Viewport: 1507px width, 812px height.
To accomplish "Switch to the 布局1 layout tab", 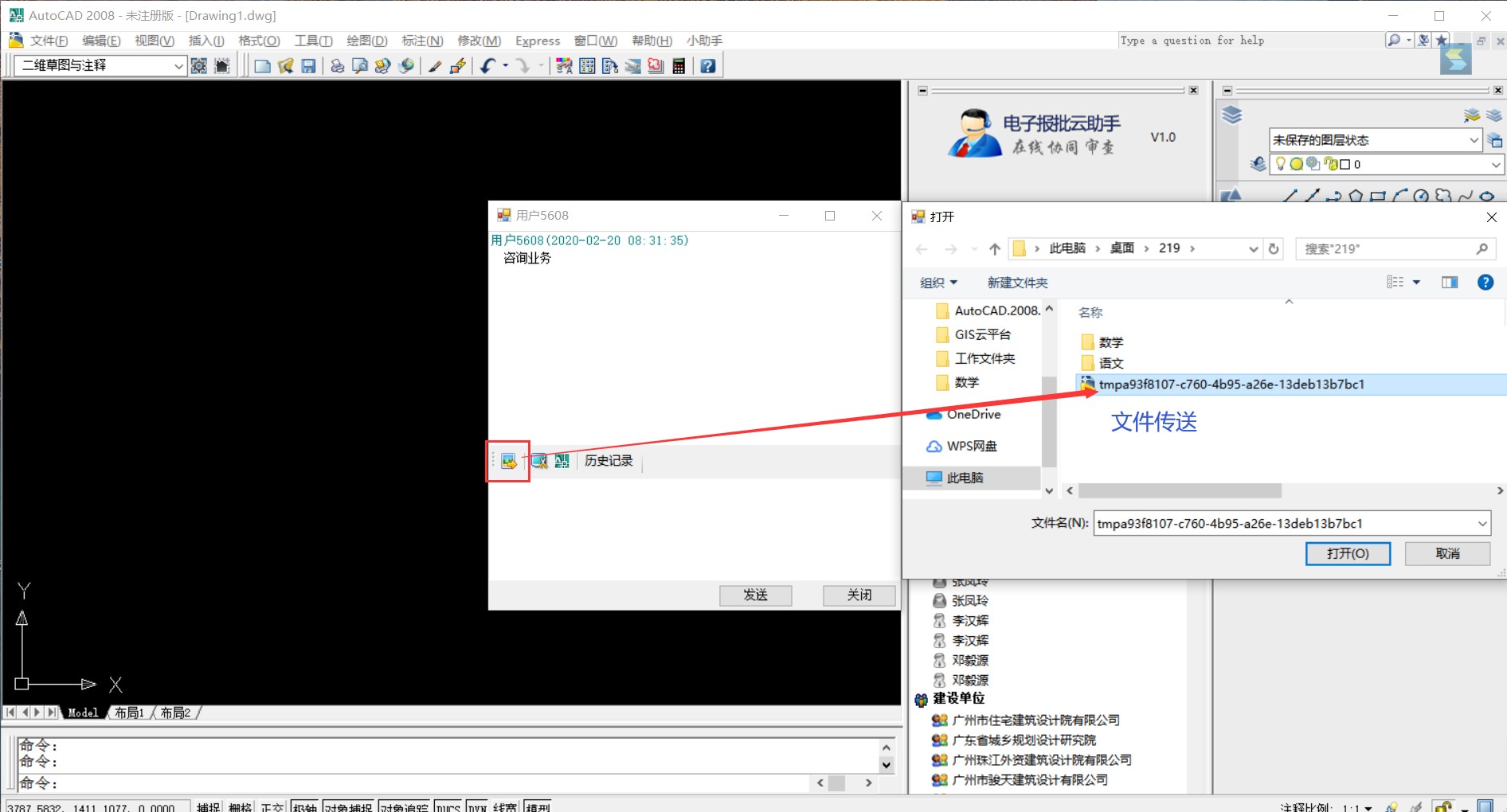I will click(129, 712).
